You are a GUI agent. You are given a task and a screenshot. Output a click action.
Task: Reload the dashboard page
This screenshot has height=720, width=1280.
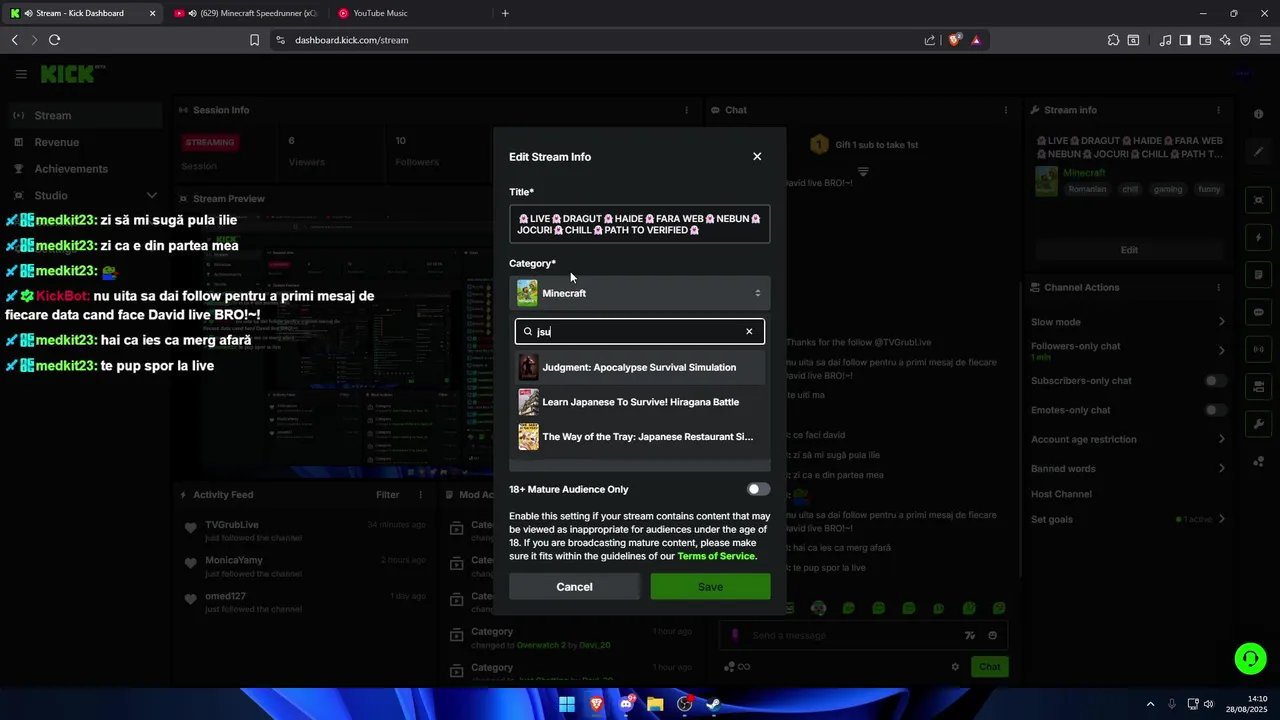[54, 40]
